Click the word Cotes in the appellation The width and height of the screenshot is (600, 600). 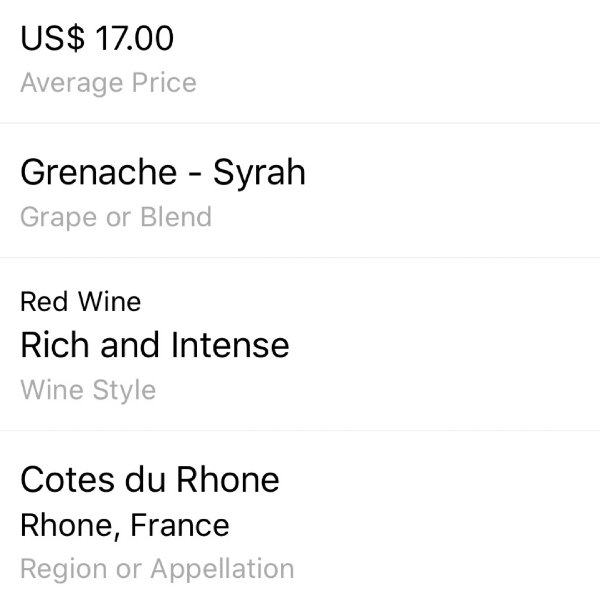(67, 479)
